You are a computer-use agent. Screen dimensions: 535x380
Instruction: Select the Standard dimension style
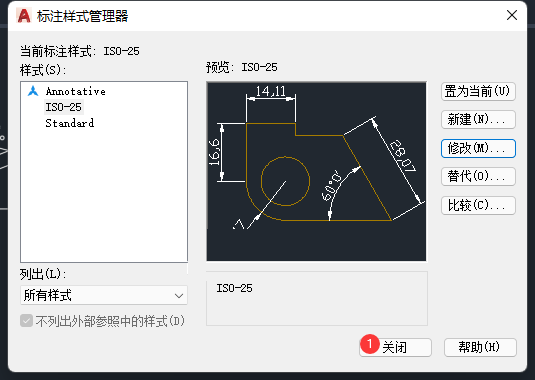pyautogui.click(x=70, y=123)
